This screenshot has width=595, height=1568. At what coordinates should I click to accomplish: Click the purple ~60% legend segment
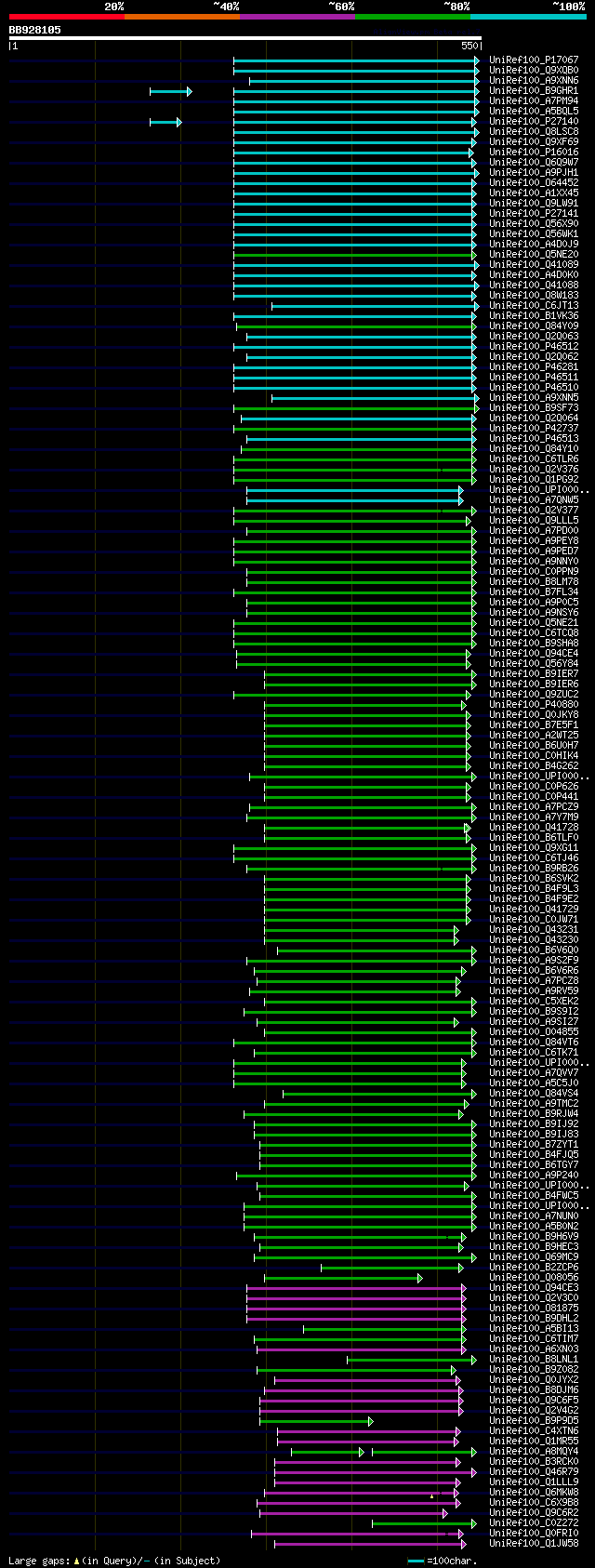pos(297,17)
